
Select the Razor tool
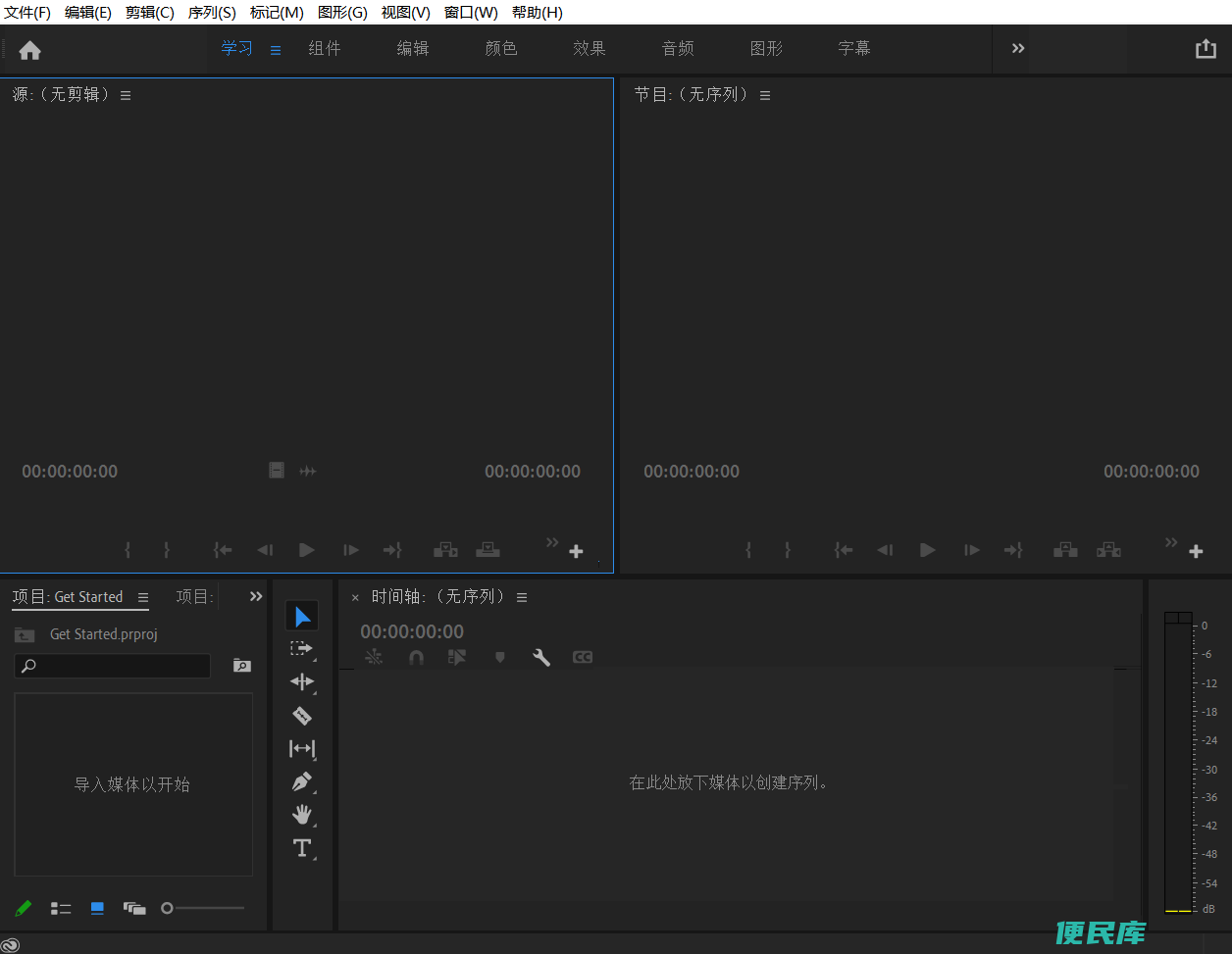tap(302, 716)
